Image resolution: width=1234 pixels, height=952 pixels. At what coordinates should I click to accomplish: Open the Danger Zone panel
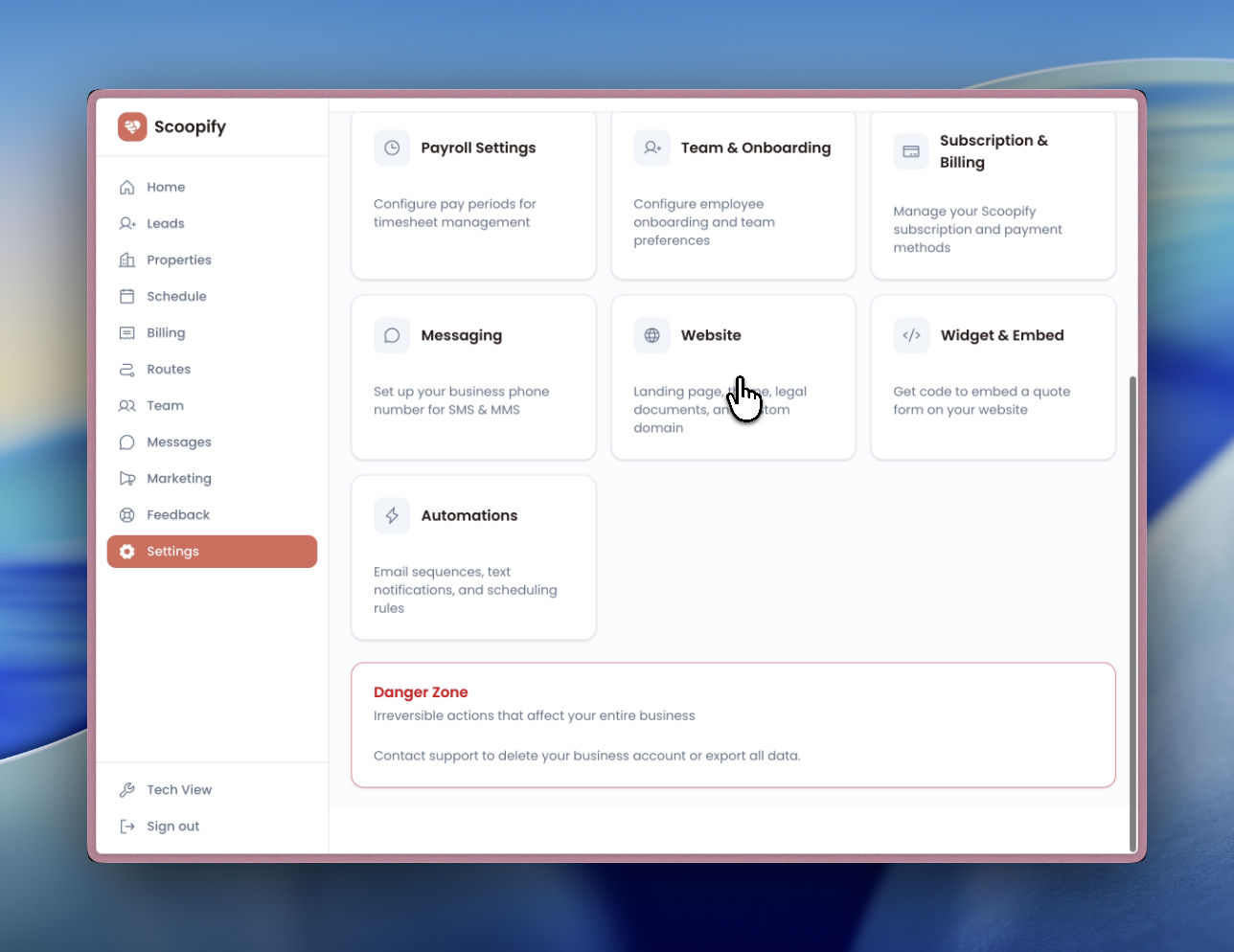[733, 725]
